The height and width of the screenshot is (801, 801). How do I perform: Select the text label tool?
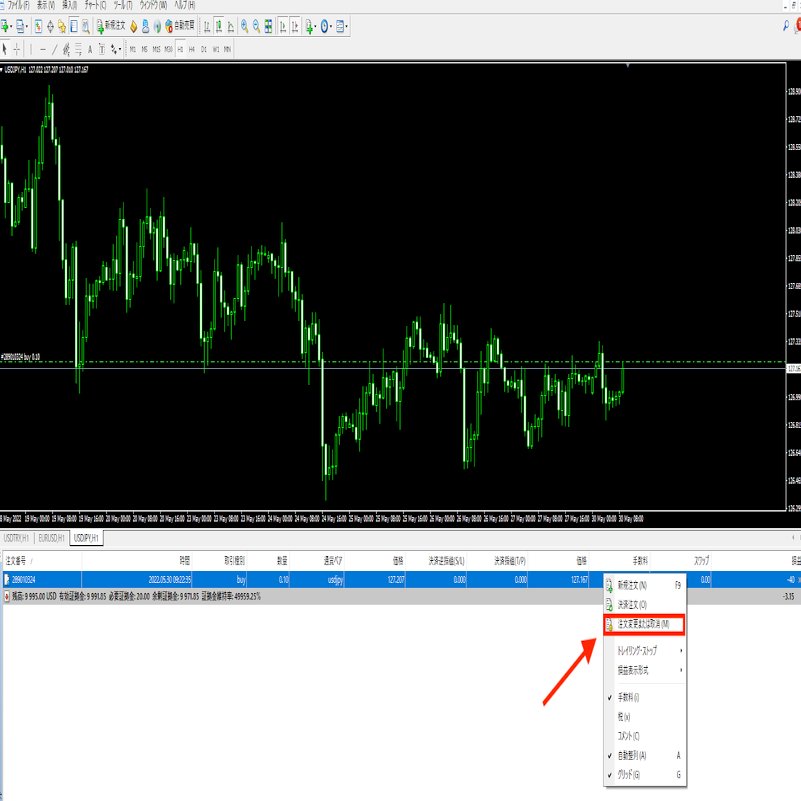point(102,49)
